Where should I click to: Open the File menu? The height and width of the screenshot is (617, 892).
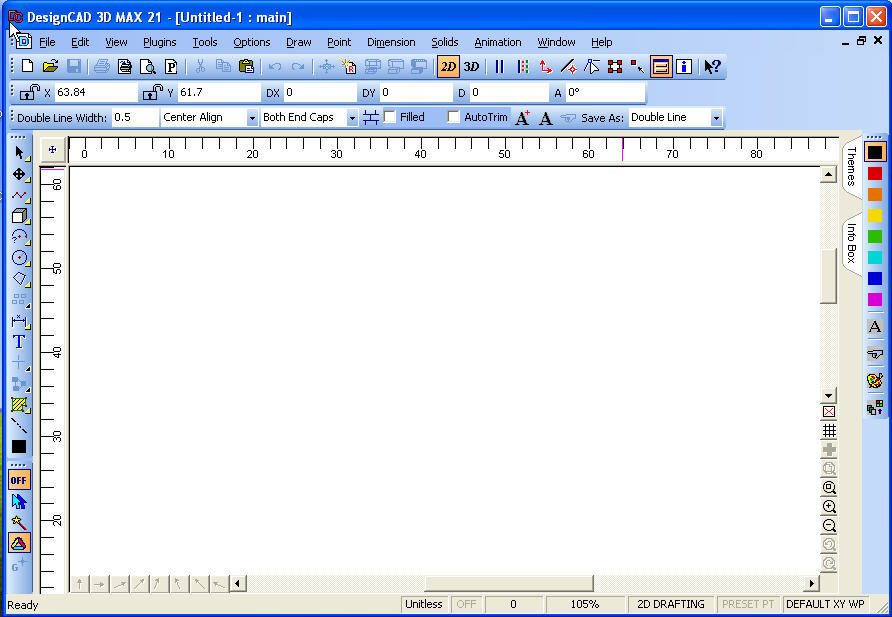coord(47,42)
